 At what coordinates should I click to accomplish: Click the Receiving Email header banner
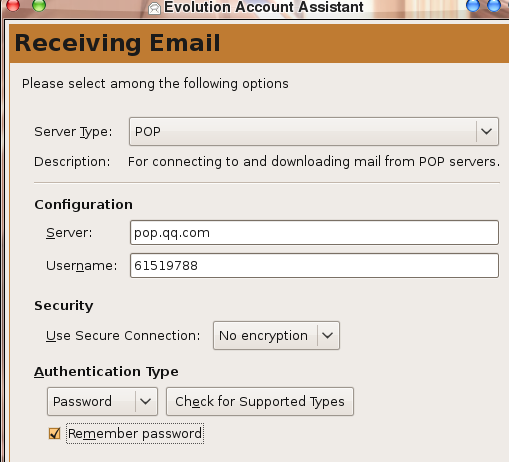pos(259,43)
